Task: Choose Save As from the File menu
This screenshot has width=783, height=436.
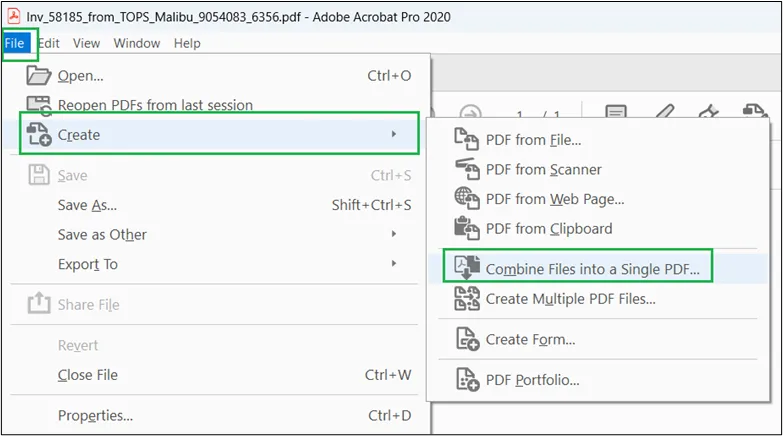Action: coord(87,205)
